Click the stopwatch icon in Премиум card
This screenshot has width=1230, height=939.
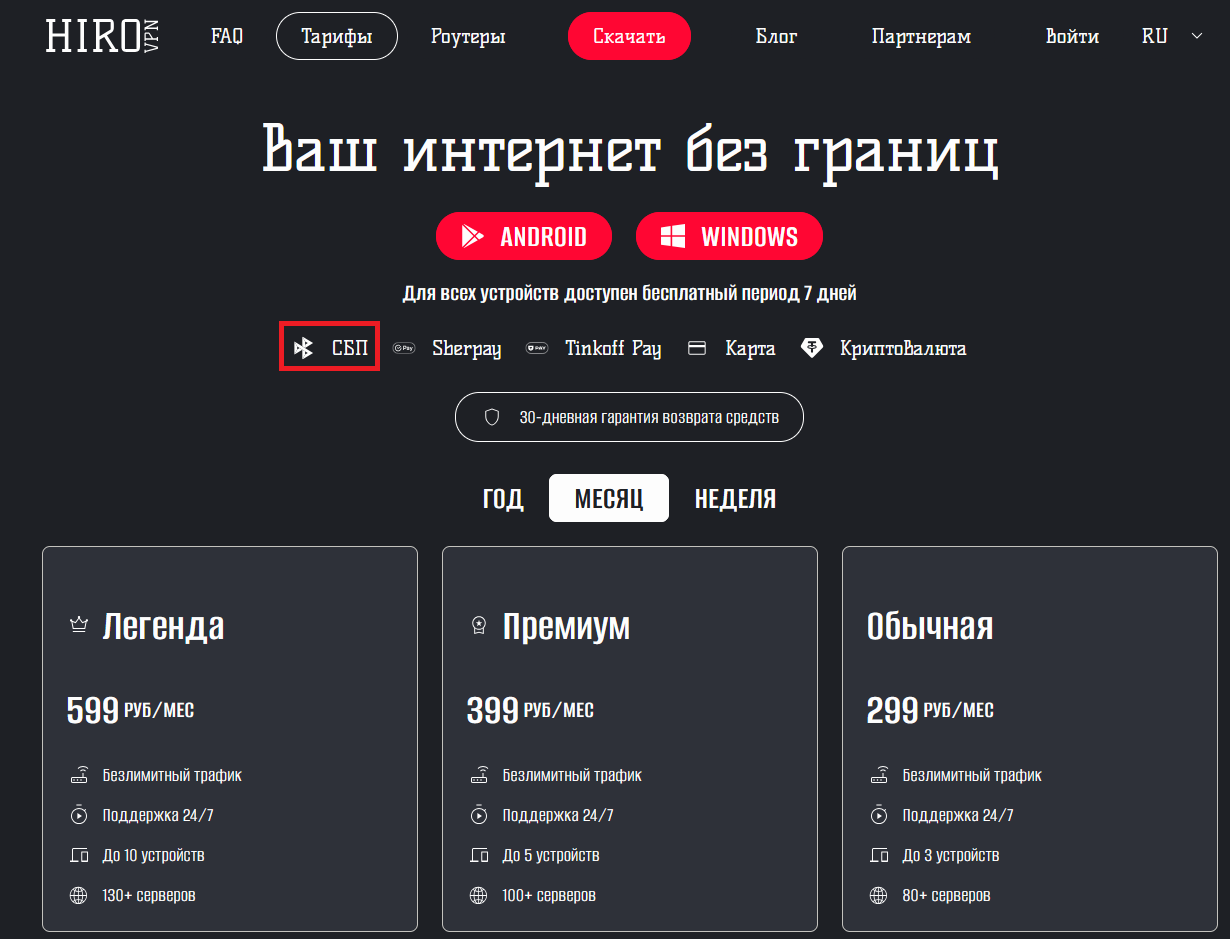480,815
